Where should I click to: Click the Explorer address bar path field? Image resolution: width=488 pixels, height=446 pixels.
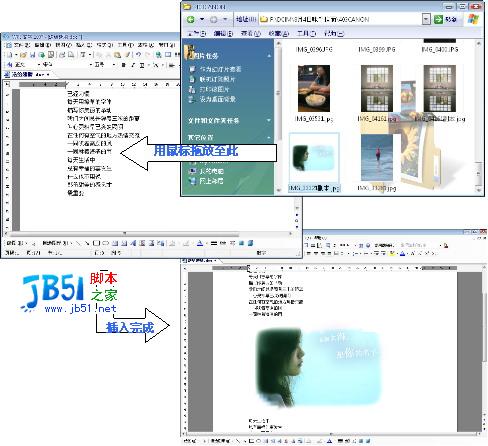coord(340,19)
